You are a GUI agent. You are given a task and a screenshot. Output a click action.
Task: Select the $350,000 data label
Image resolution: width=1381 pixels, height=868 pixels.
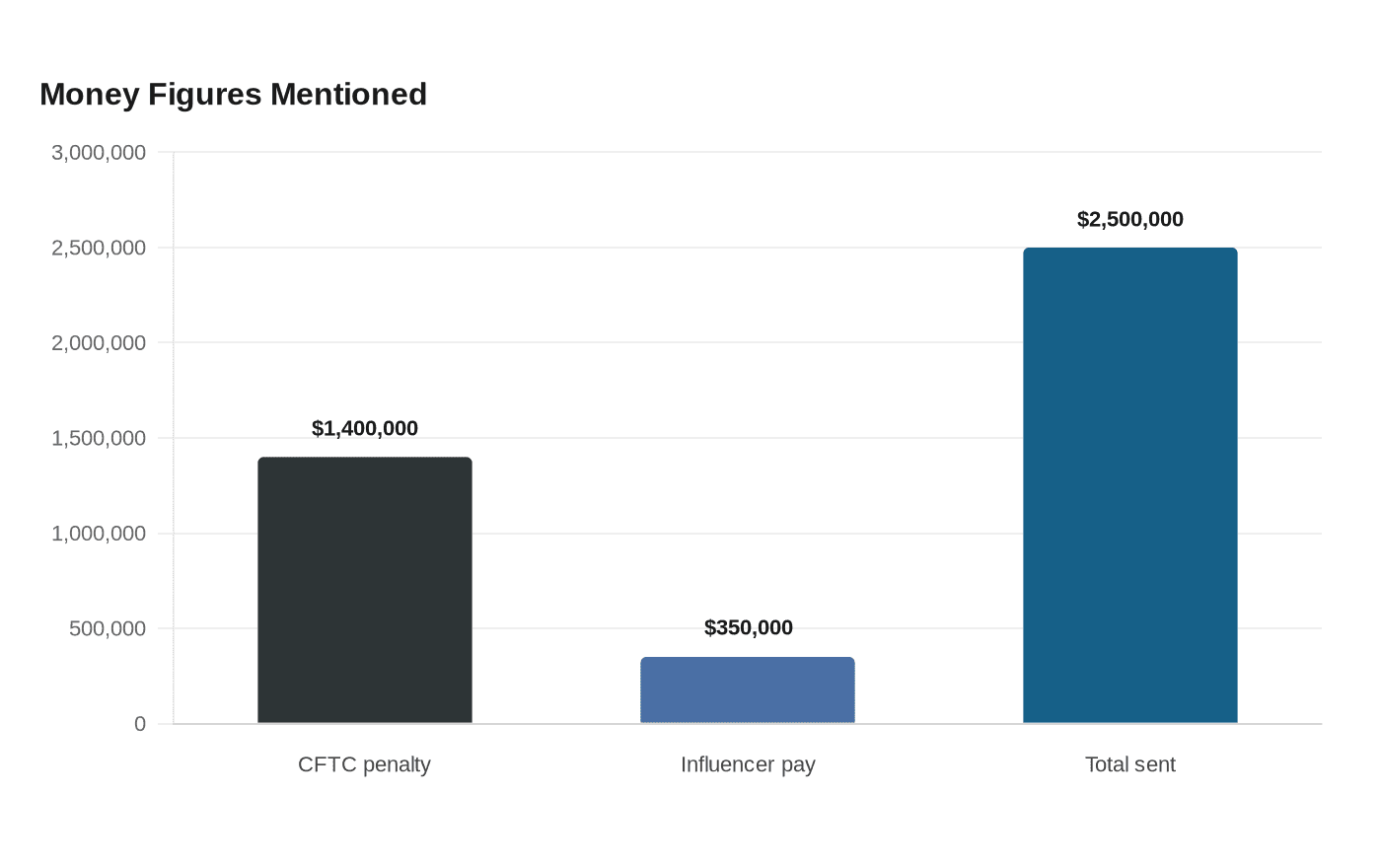pos(749,627)
